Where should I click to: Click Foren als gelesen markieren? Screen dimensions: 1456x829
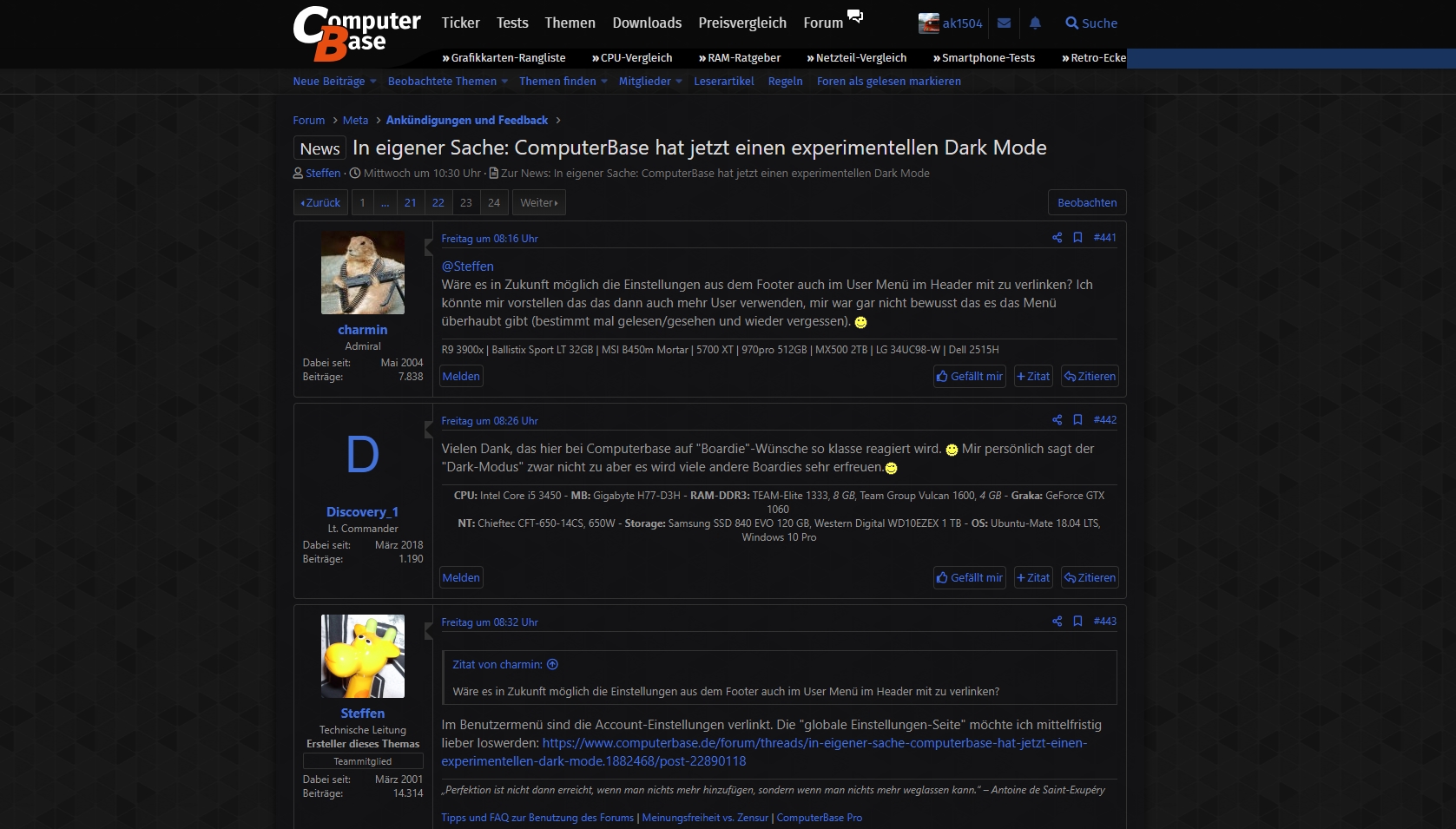889,82
